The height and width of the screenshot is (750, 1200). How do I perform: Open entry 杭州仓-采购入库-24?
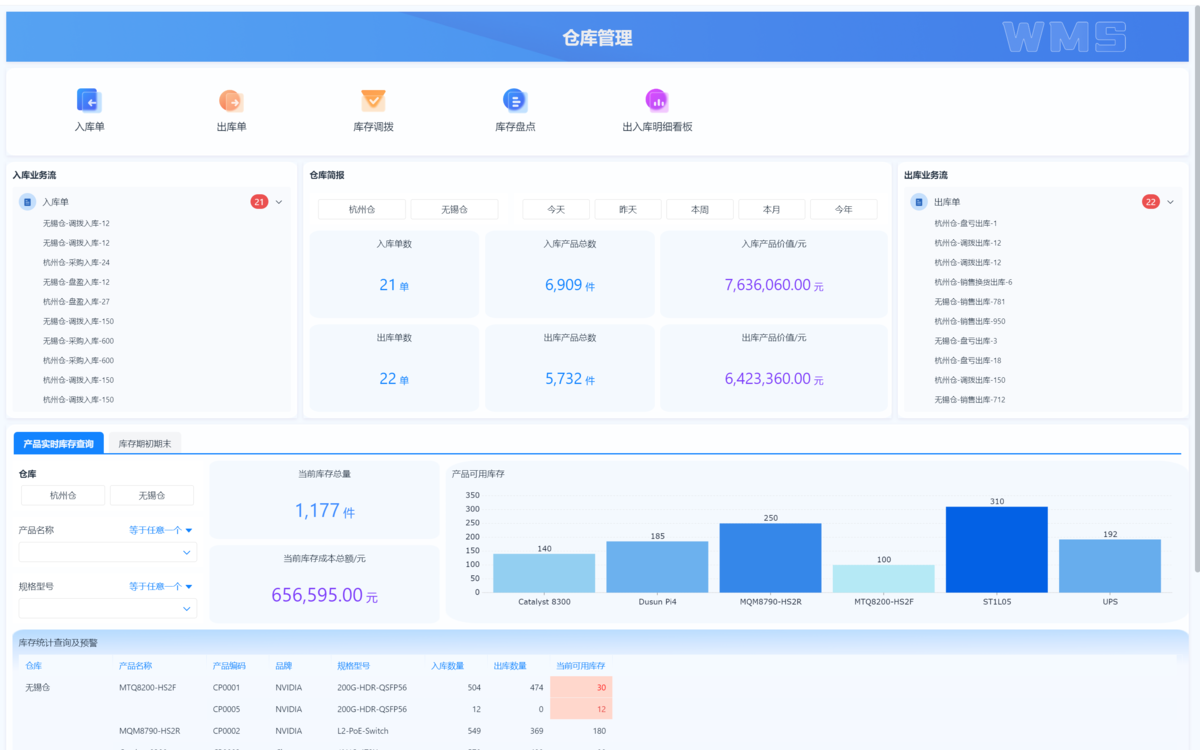coord(76,262)
